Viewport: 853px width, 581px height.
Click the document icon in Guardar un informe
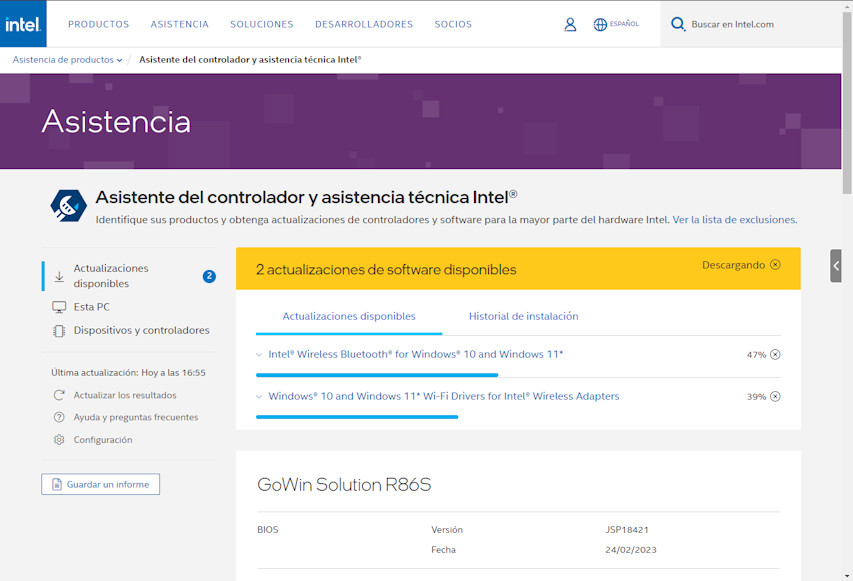57,484
